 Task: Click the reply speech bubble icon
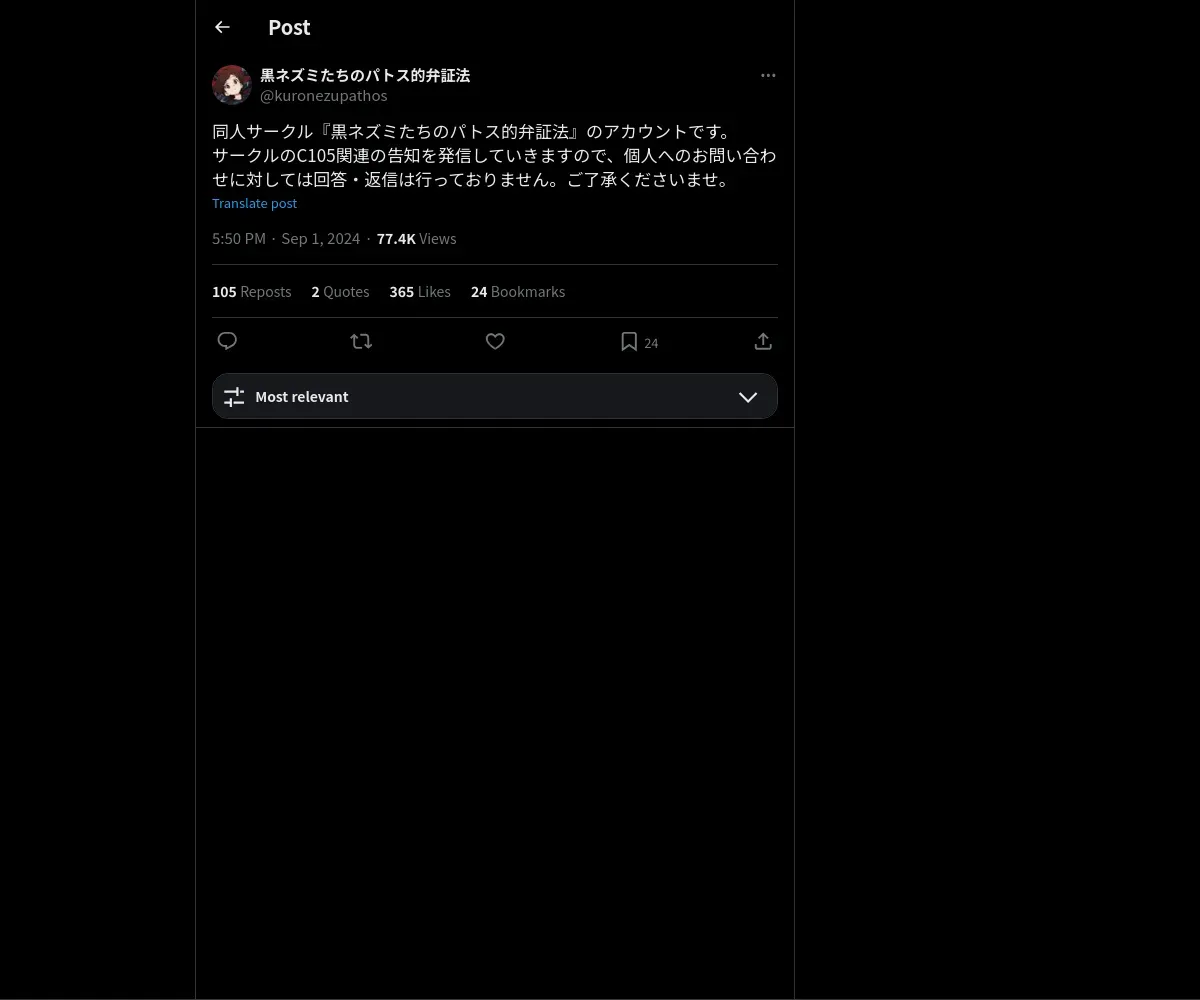pyautogui.click(x=227, y=341)
